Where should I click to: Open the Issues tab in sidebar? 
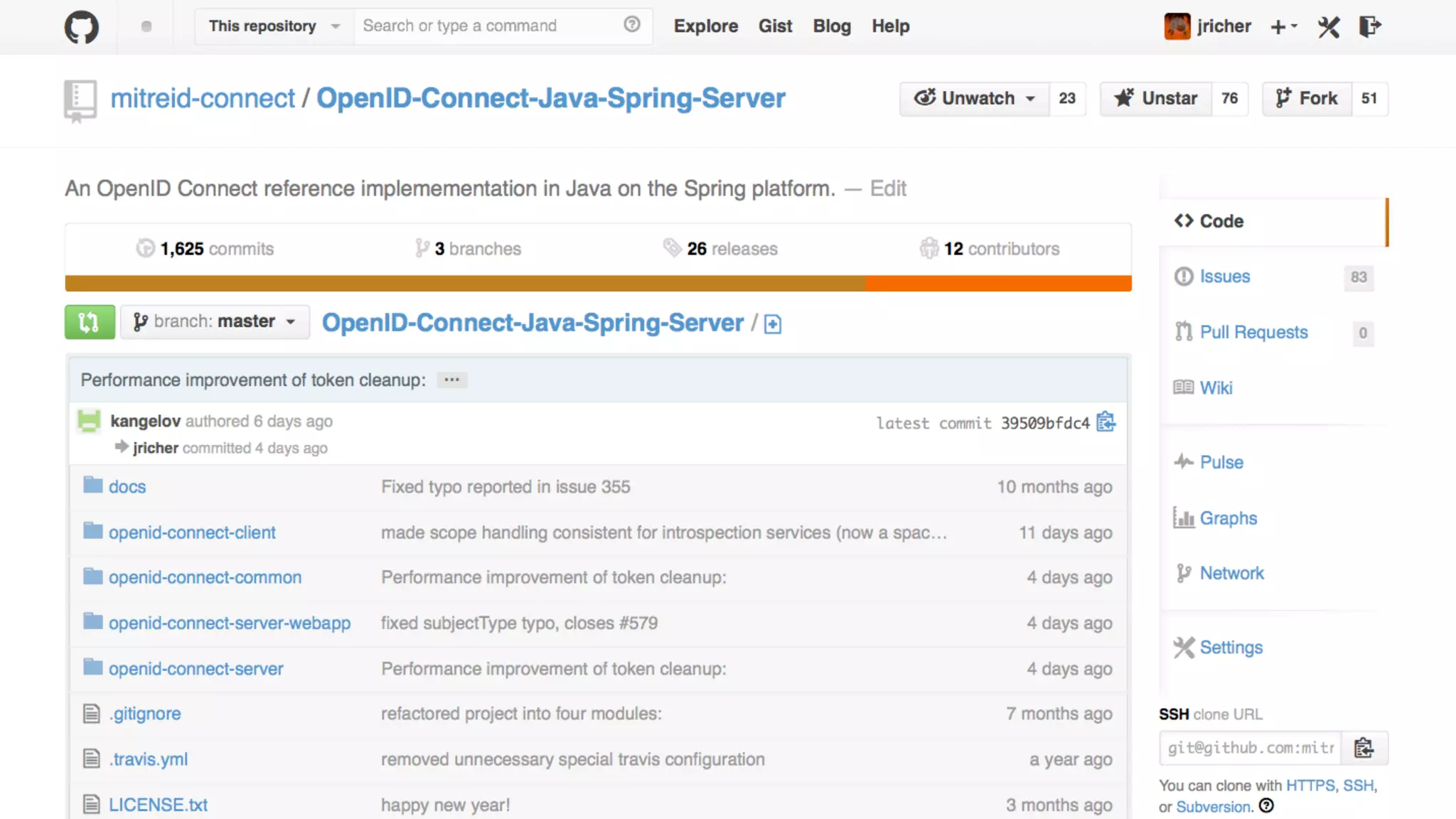click(x=1224, y=277)
